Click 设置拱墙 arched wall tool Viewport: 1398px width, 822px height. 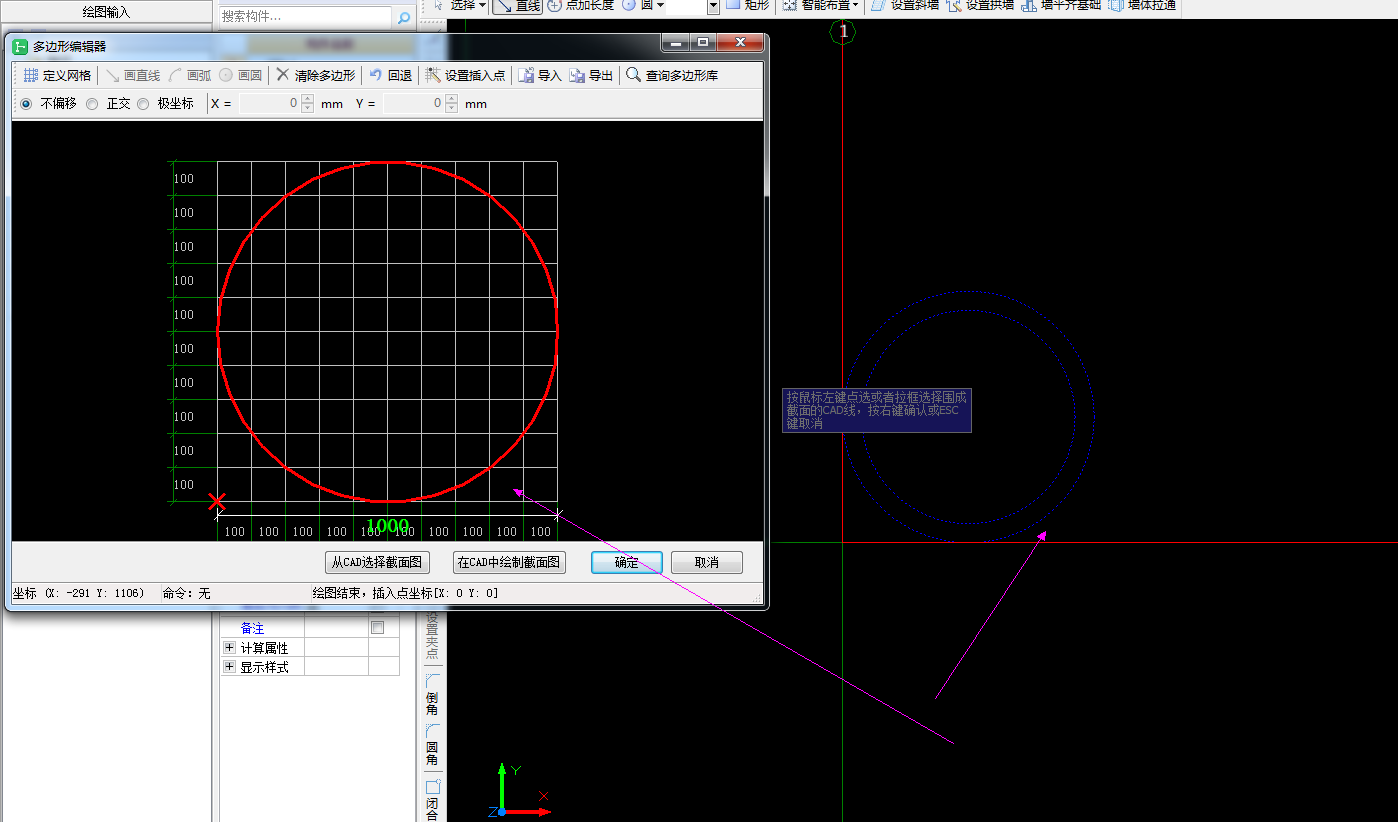(x=981, y=5)
